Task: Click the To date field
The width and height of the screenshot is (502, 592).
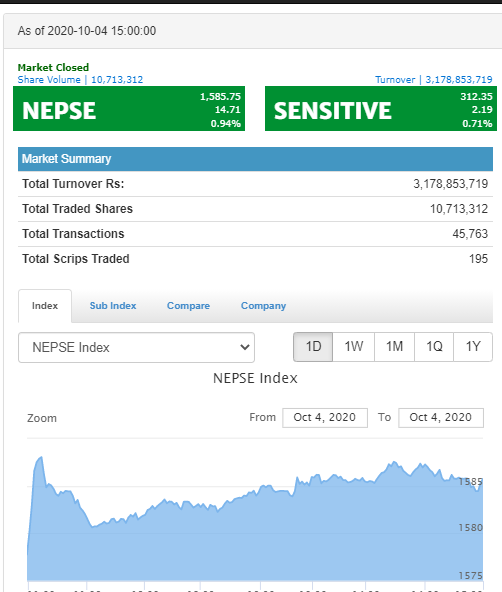Action: 441,418
